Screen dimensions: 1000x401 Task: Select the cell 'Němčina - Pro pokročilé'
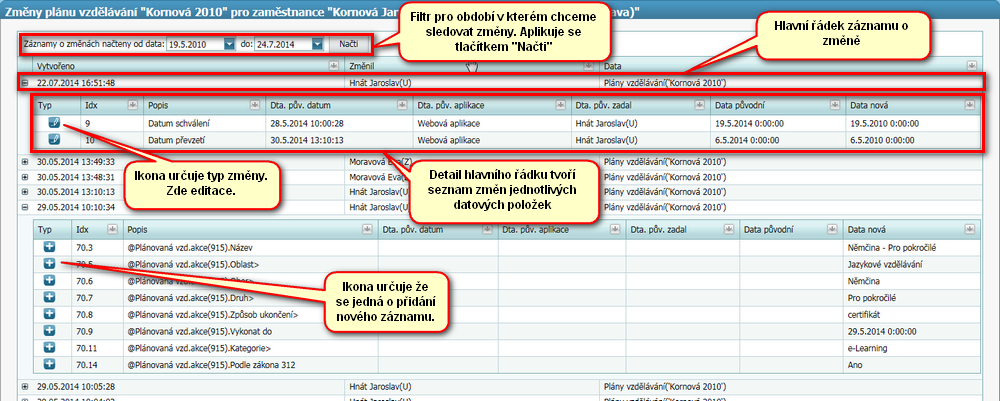click(911, 247)
